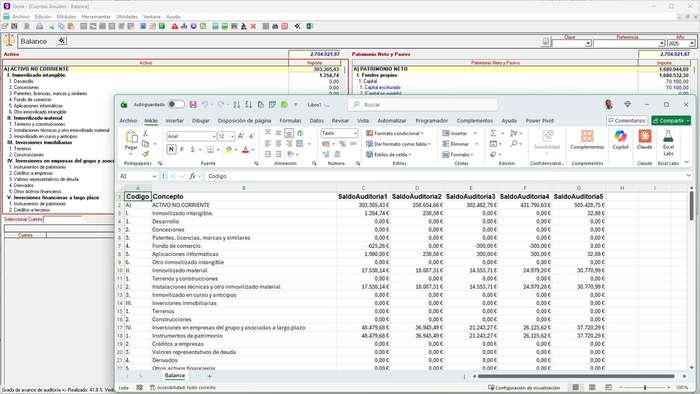Toggle italic K formatting
The height and width of the screenshot is (394, 700).
point(182,149)
